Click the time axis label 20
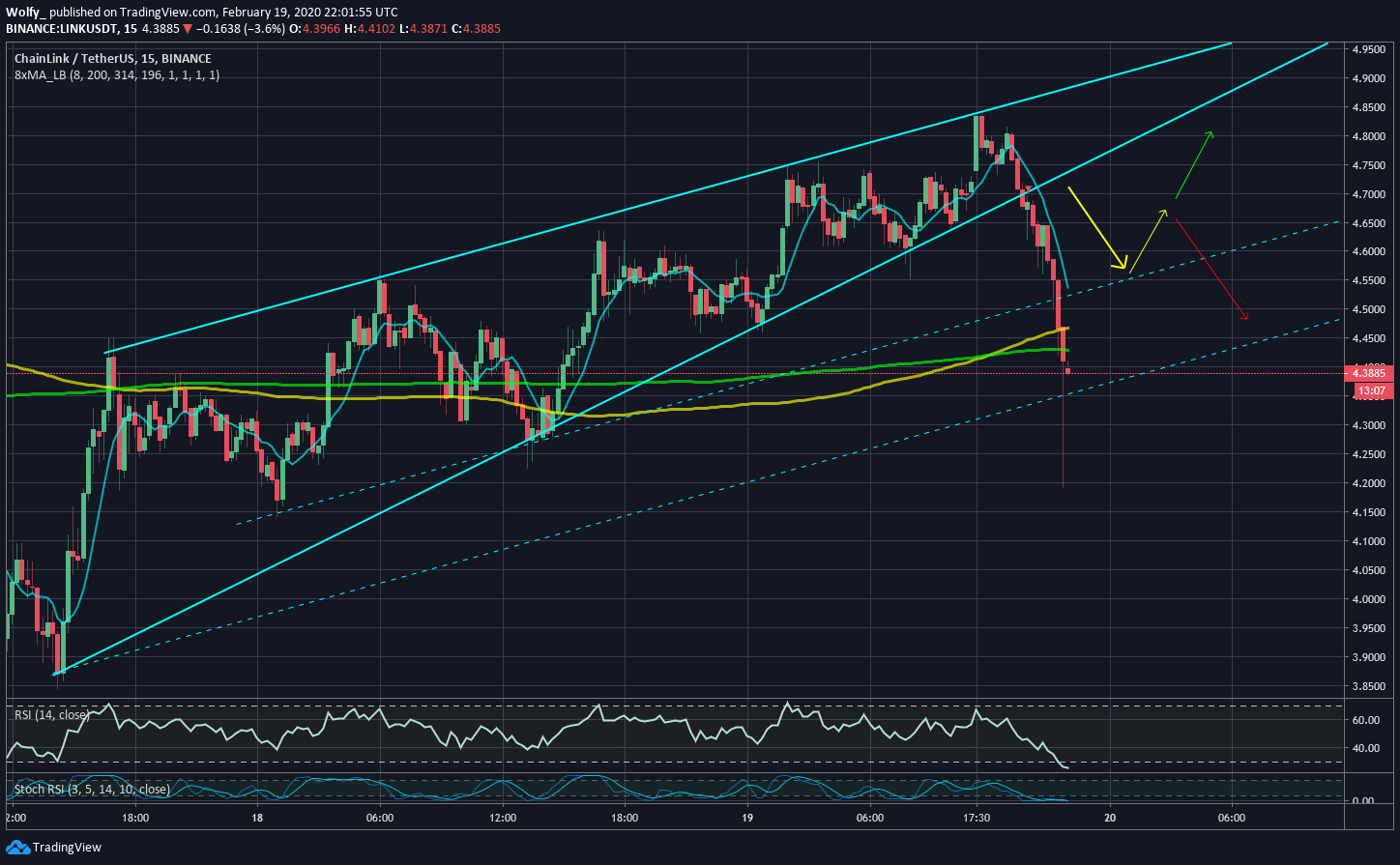This screenshot has height=865, width=1400. click(1109, 818)
